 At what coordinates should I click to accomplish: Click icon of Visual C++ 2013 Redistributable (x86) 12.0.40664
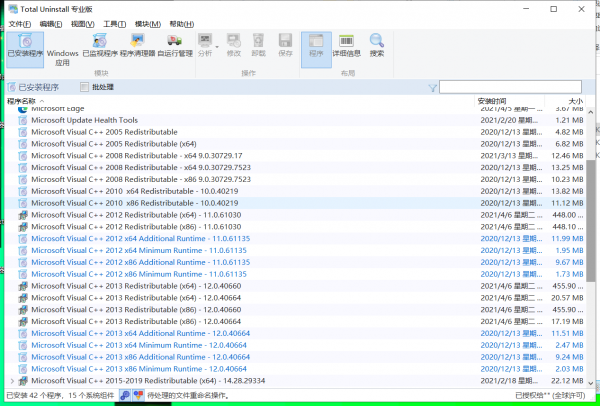point(23,321)
